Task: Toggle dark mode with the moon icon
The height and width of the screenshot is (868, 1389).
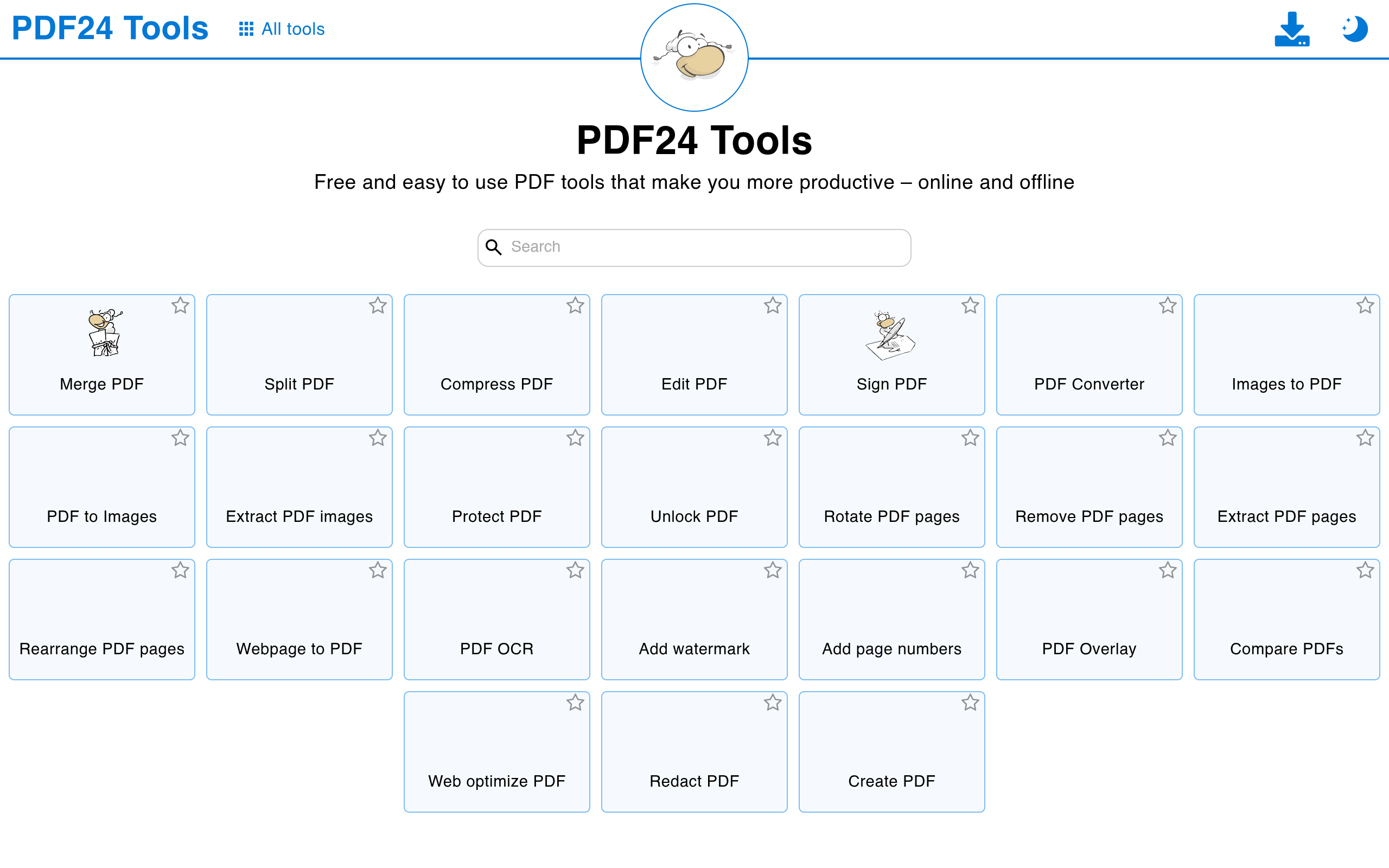Action: pos(1355,29)
